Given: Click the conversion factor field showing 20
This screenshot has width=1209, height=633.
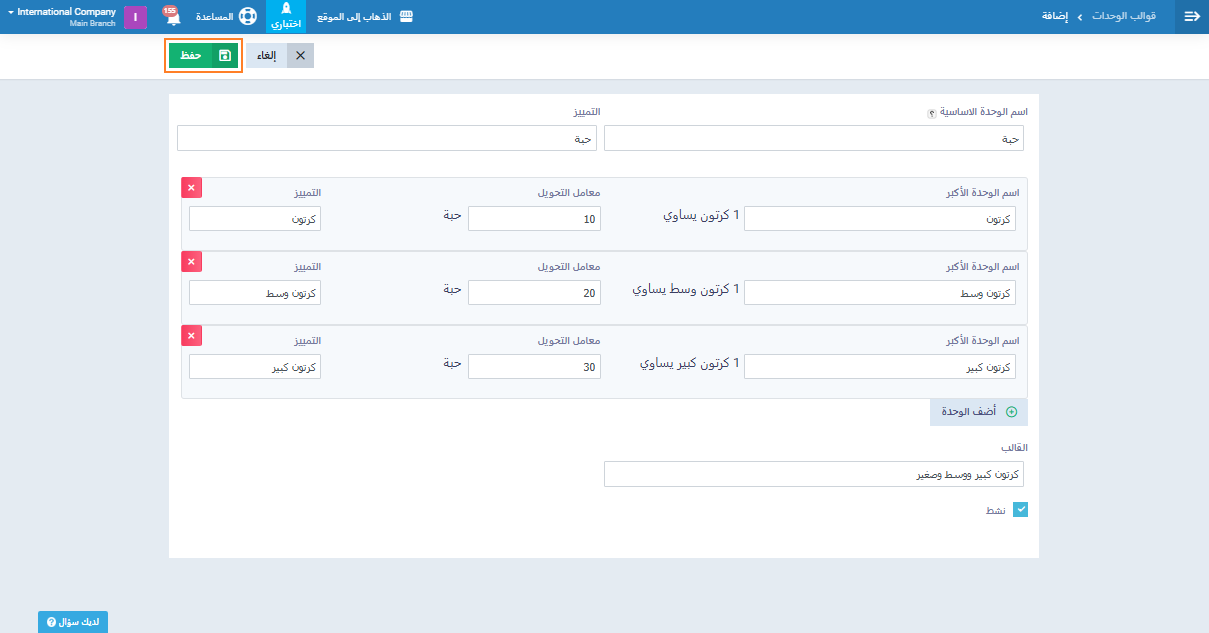Looking at the screenshot, I should click(x=534, y=293).
